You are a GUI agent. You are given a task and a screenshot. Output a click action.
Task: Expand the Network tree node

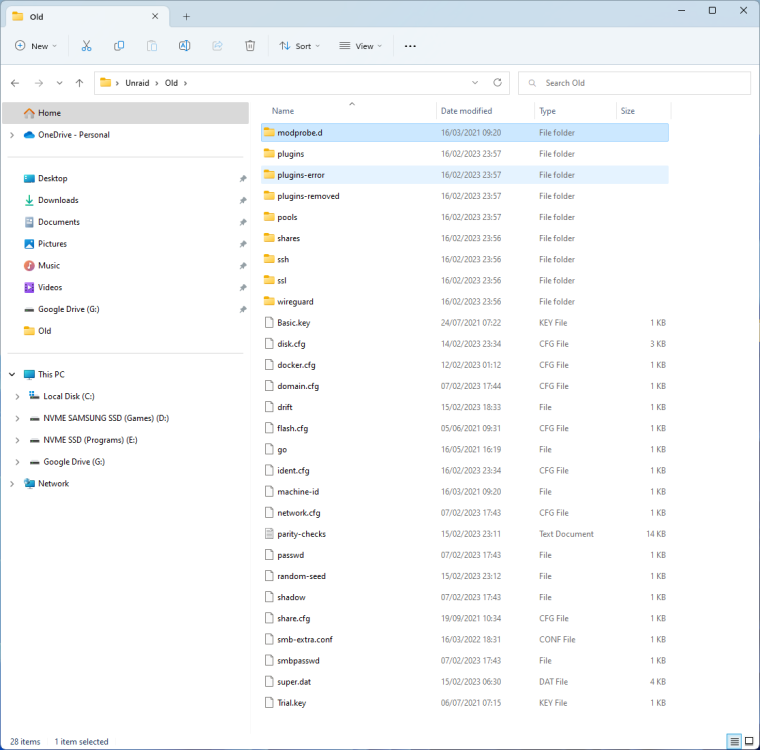[12, 484]
